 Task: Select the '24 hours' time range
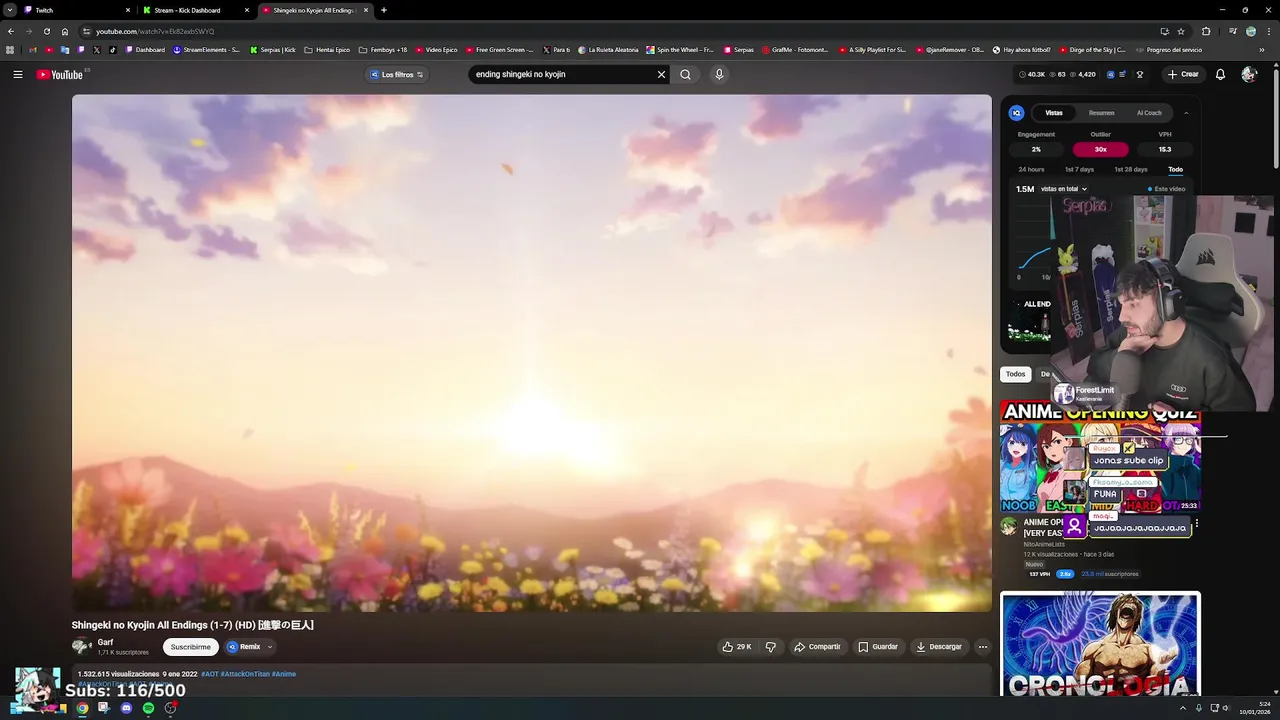(x=1031, y=170)
